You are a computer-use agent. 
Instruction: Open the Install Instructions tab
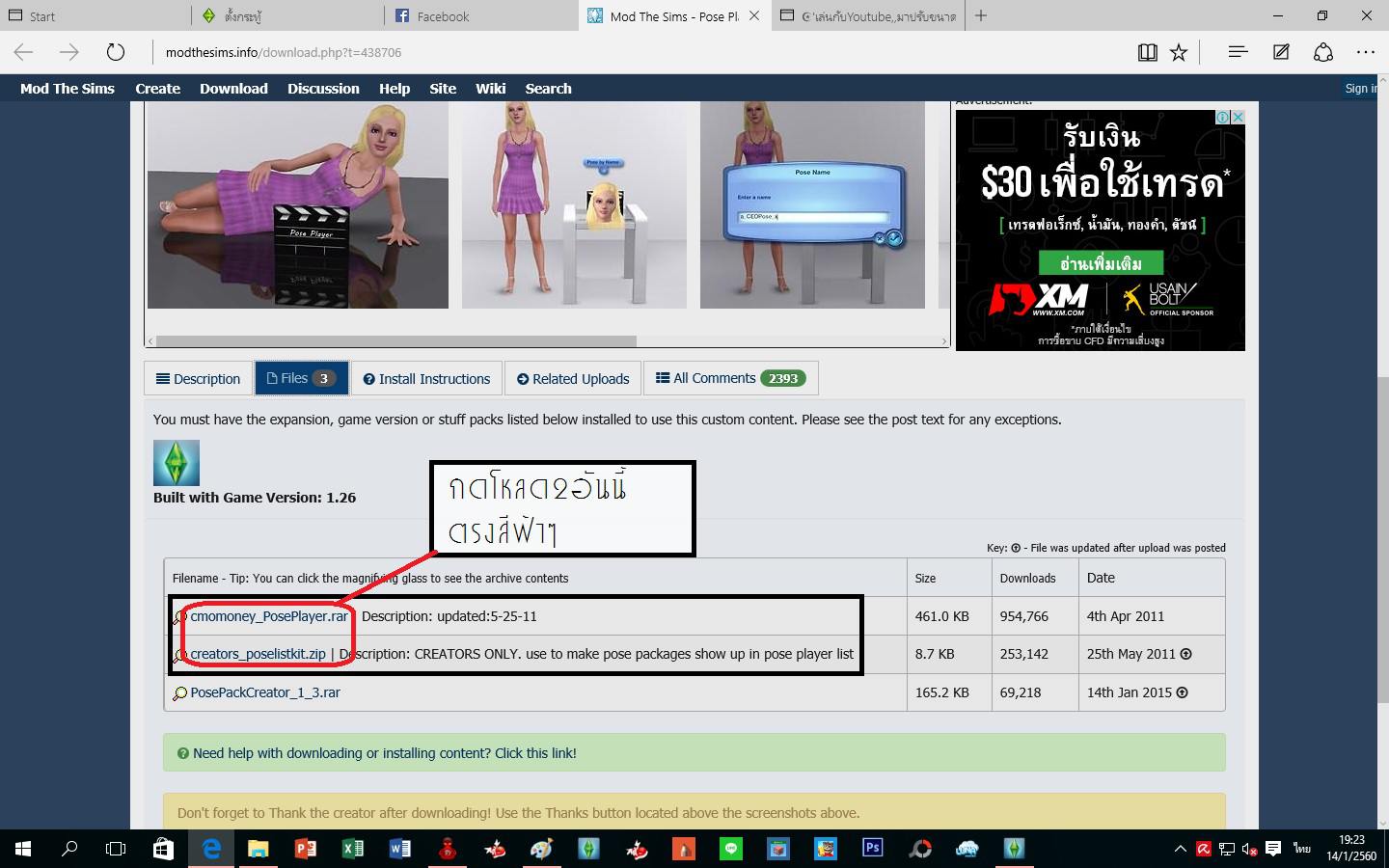point(426,378)
